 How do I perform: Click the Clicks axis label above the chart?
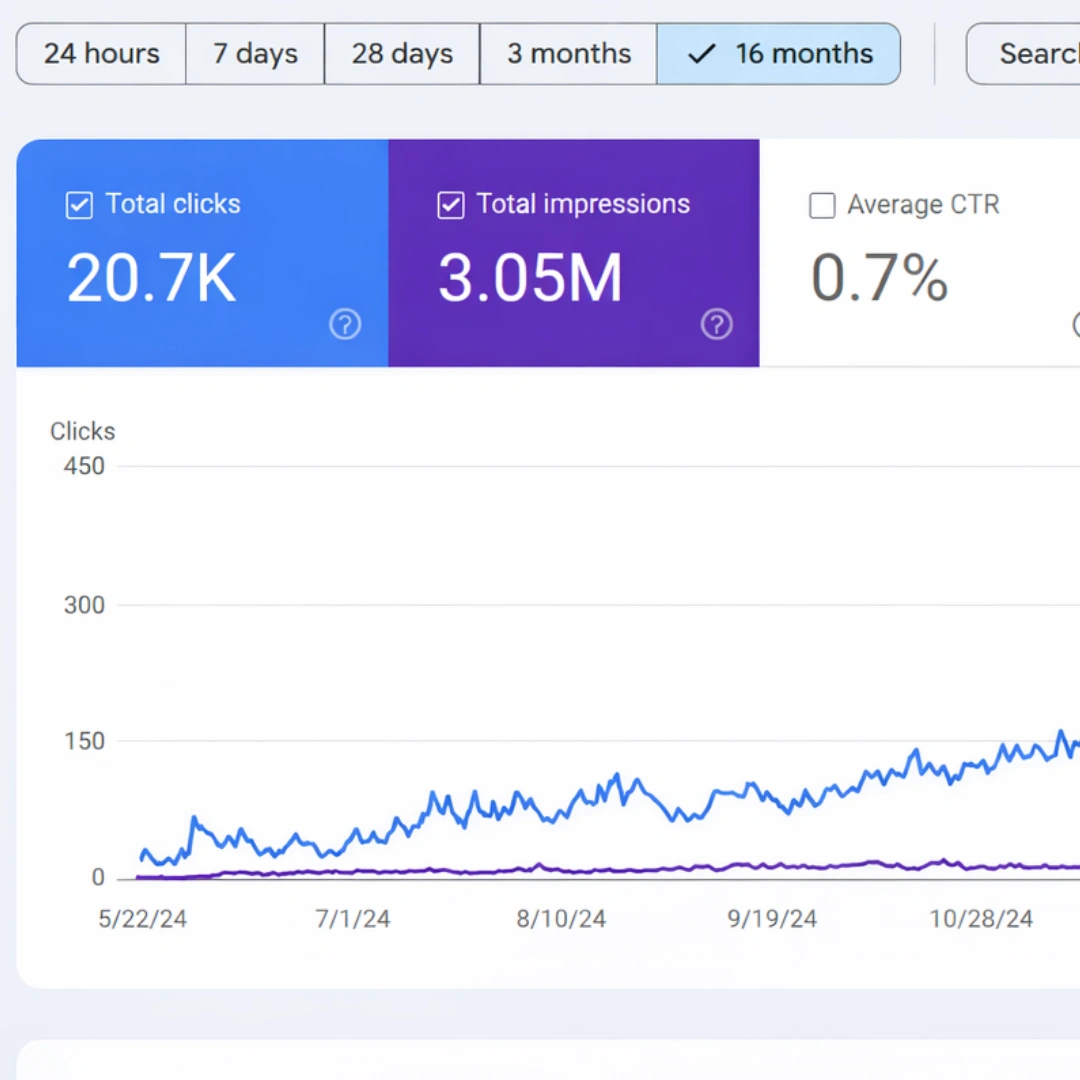click(82, 431)
